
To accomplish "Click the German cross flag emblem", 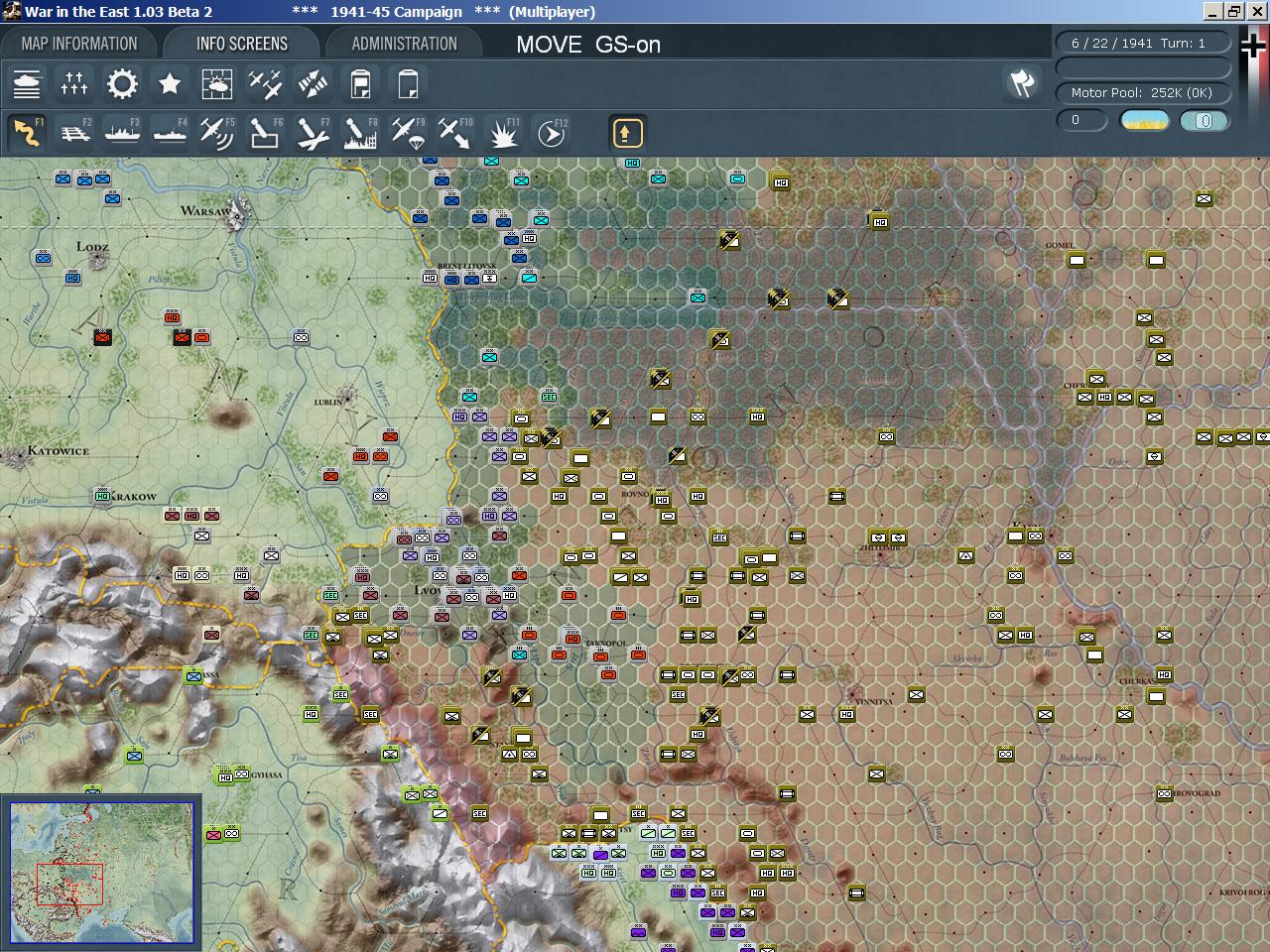I will click(x=1254, y=46).
